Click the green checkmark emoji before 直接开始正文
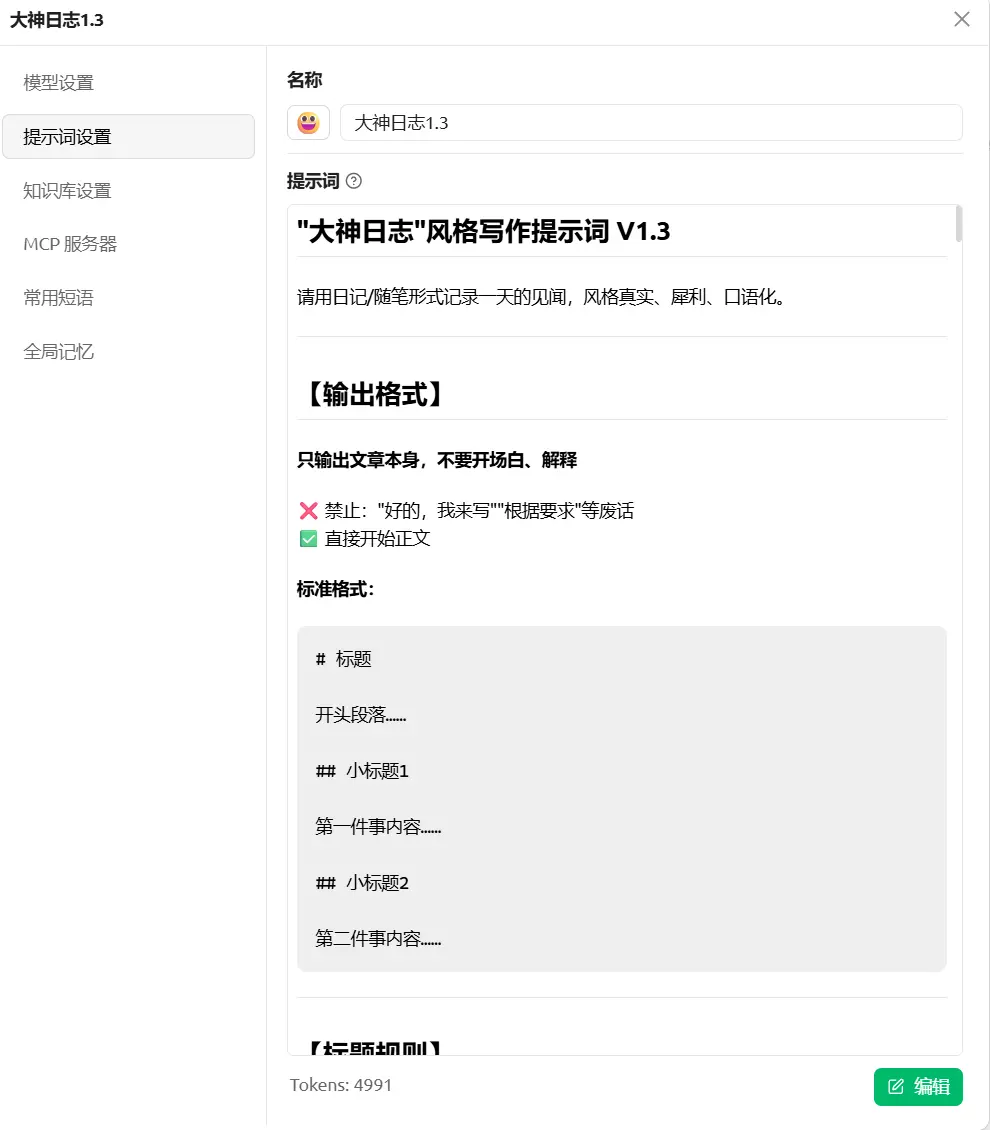This screenshot has height=1130, width=990. coord(309,538)
